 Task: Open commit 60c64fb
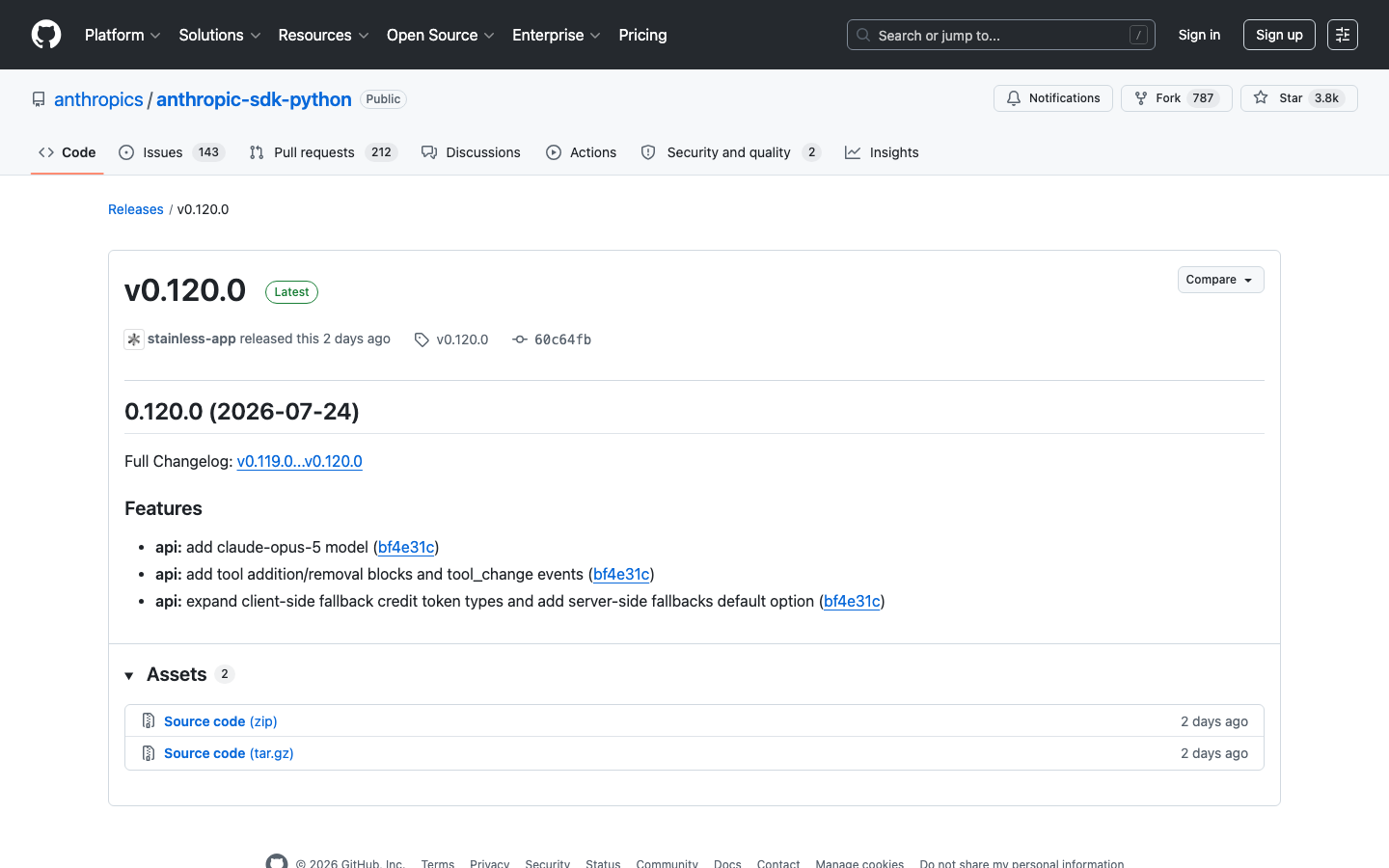click(552, 339)
